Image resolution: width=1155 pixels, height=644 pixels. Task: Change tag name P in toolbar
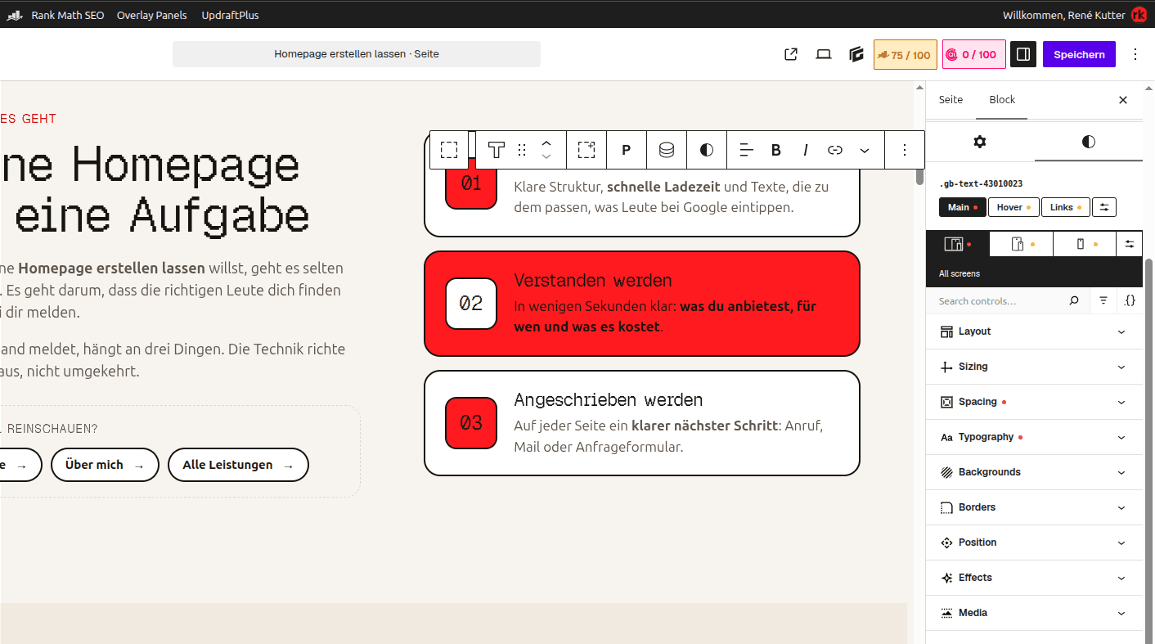626,150
